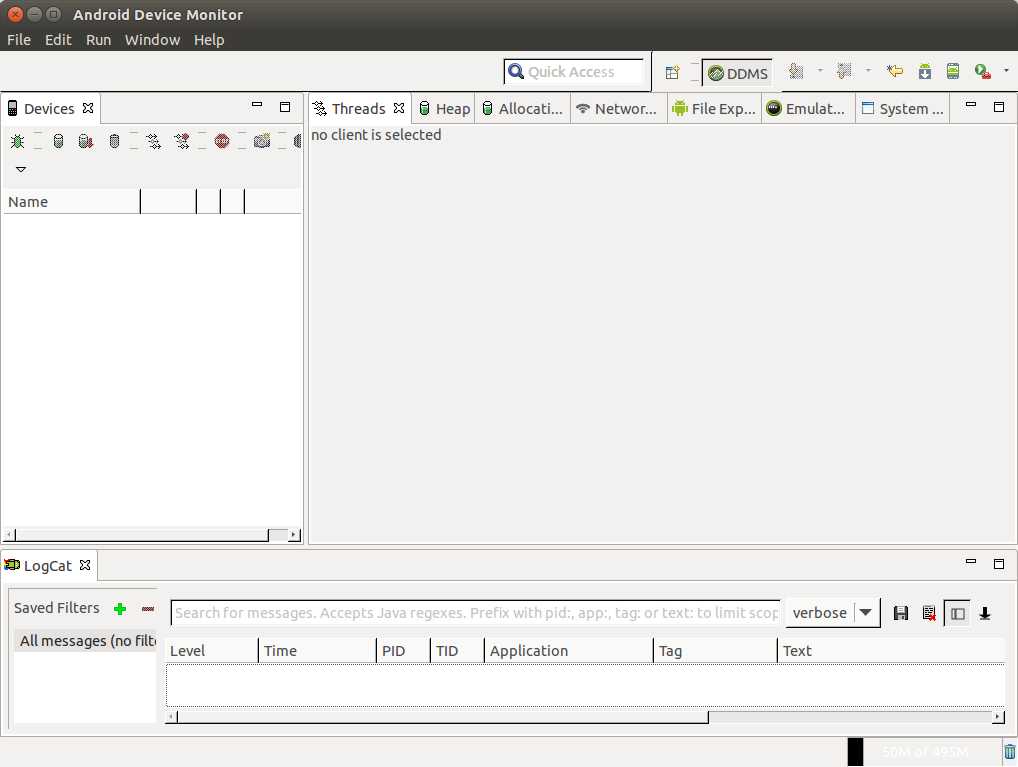
Task: Open the Window menu
Action: 152,40
